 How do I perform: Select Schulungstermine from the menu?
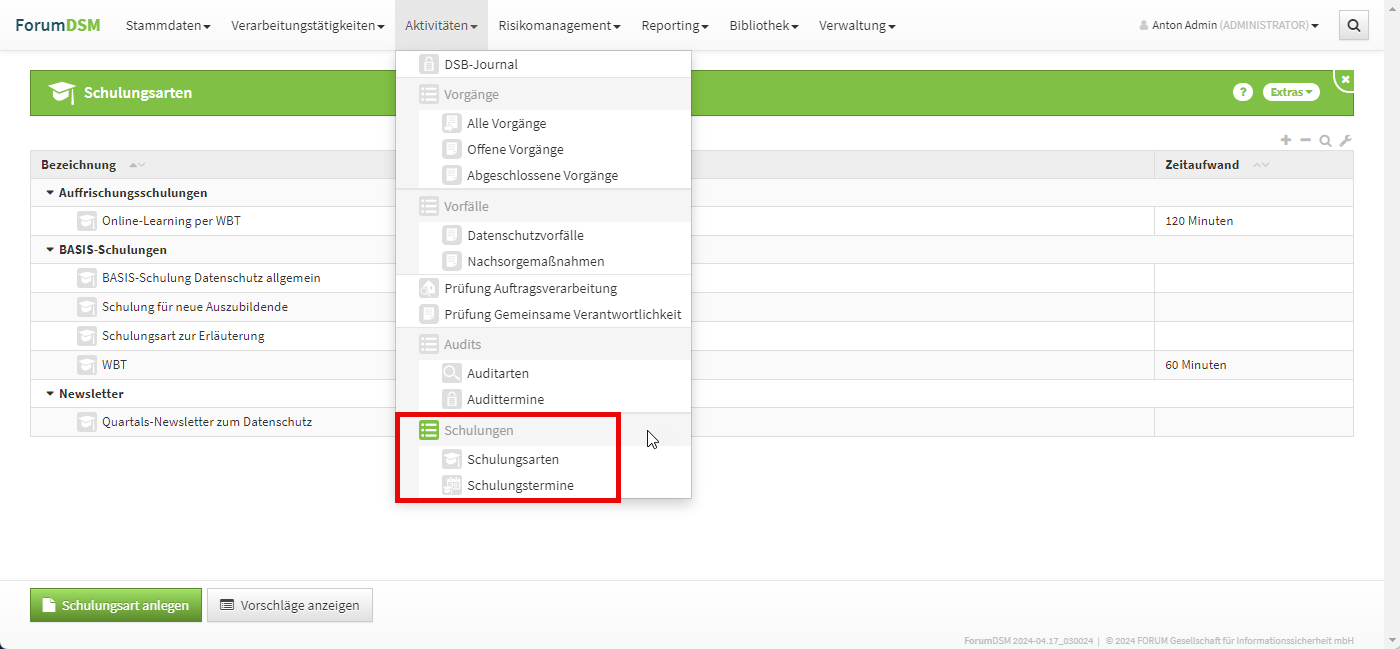point(520,485)
